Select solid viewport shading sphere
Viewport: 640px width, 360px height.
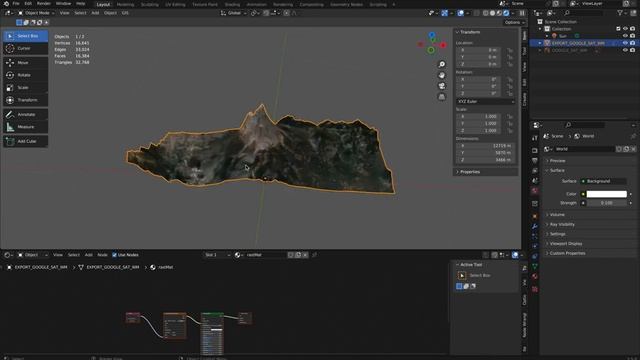492,13
